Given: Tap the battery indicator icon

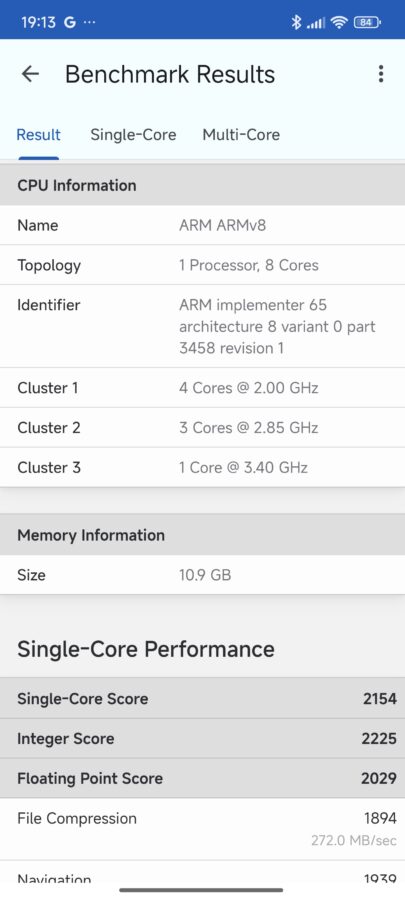Looking at the screenshot, I should coord(367,22).
